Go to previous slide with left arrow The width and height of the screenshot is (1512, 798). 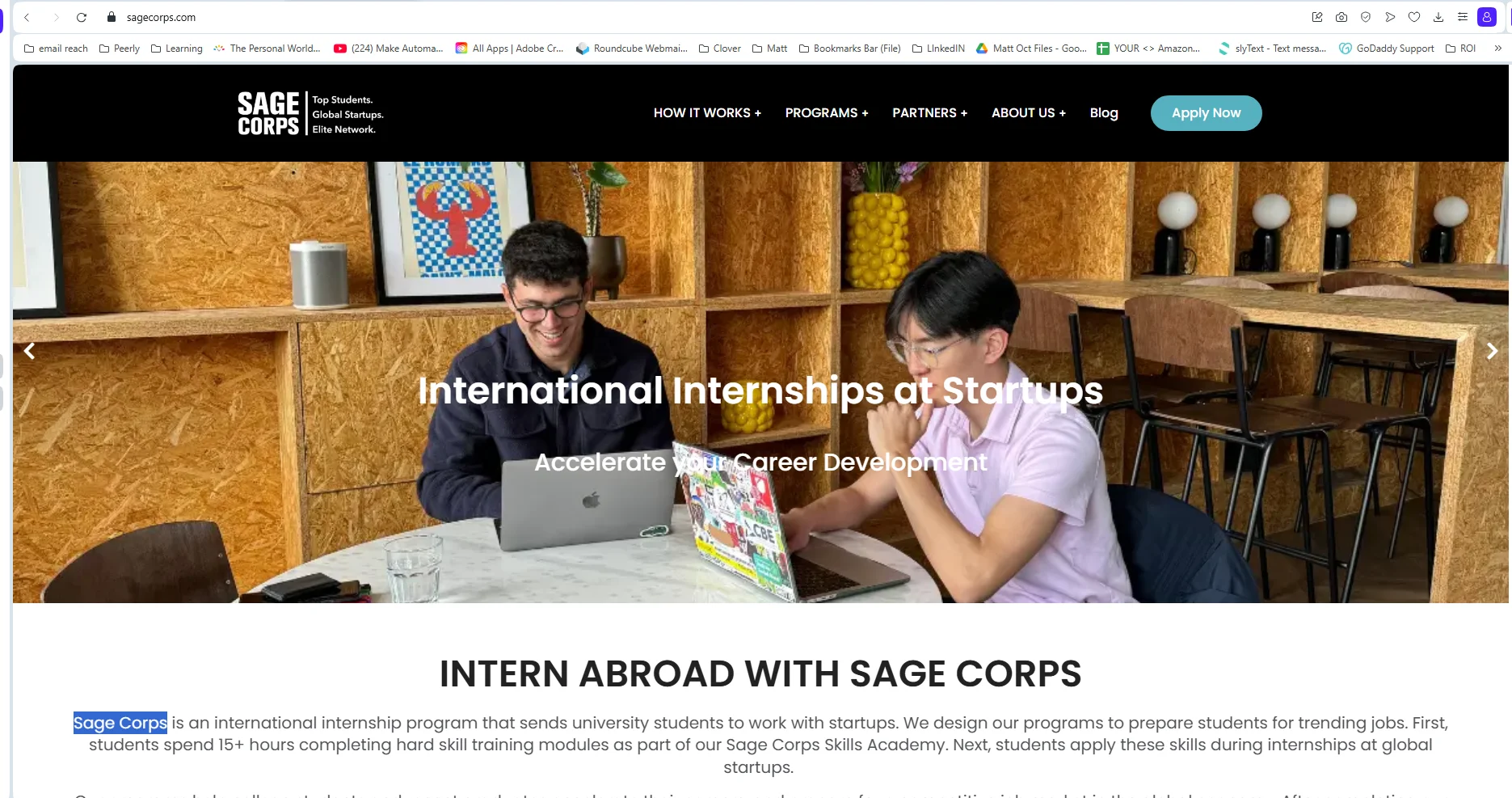click(30, 351)
